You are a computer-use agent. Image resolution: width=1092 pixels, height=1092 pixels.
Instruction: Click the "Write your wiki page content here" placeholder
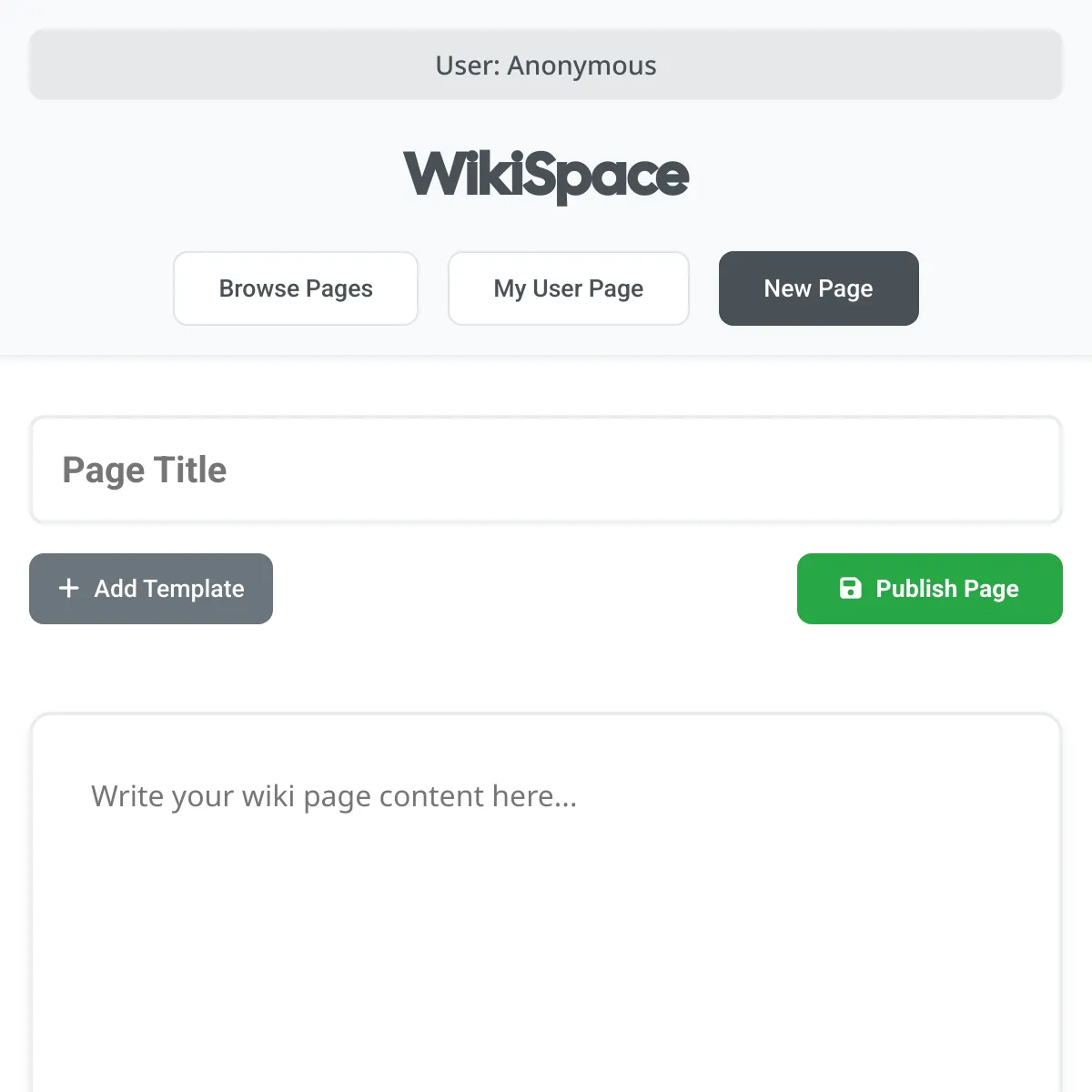point(334,797)
